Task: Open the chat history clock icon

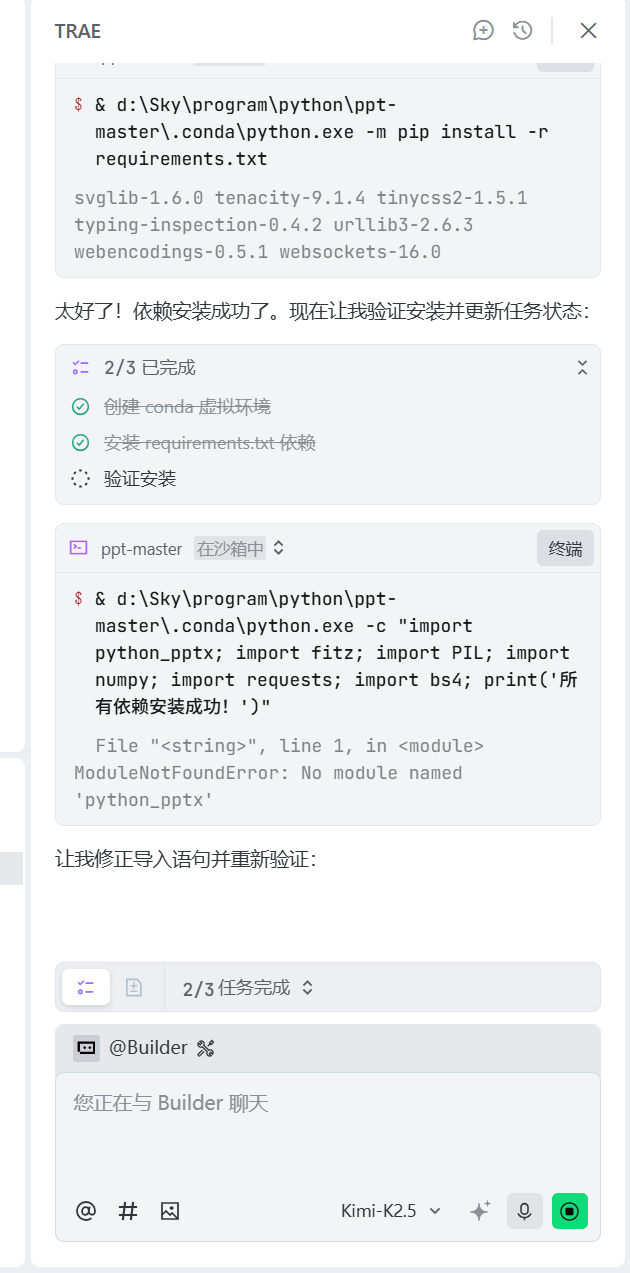Action: [x=522, y=30]
